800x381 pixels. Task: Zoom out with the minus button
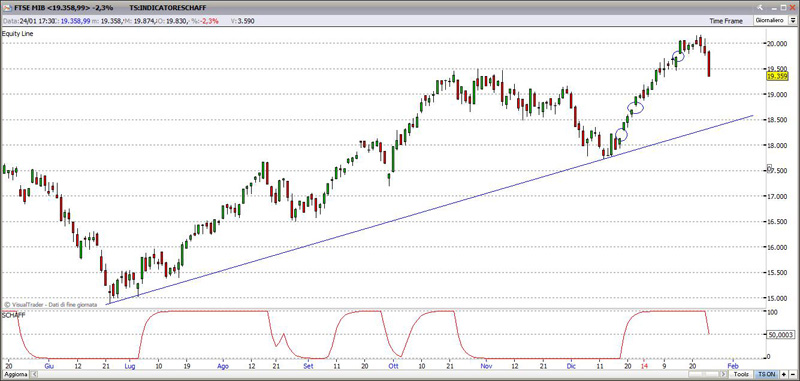(793, 374)
